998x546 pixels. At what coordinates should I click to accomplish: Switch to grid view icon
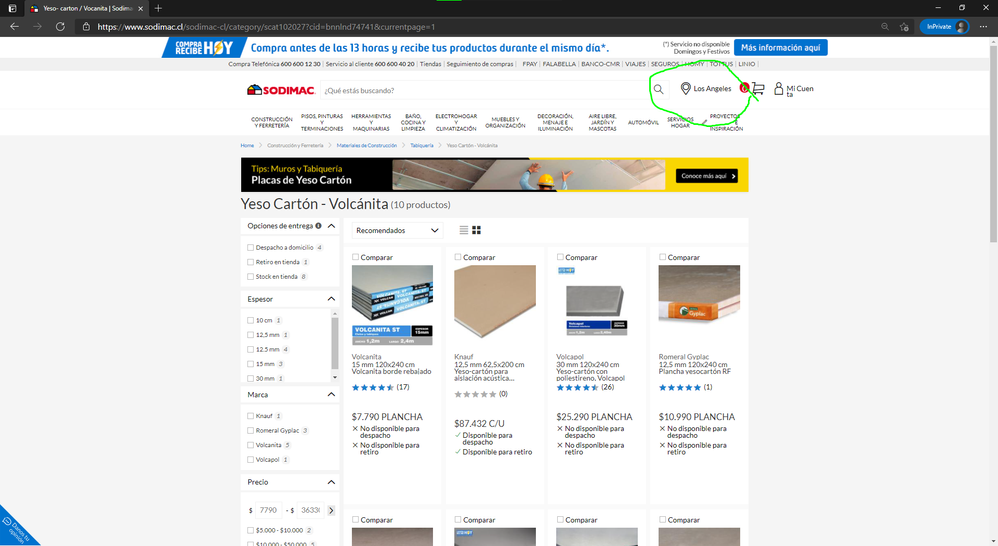pyautogui.click(x=476, y=230)
